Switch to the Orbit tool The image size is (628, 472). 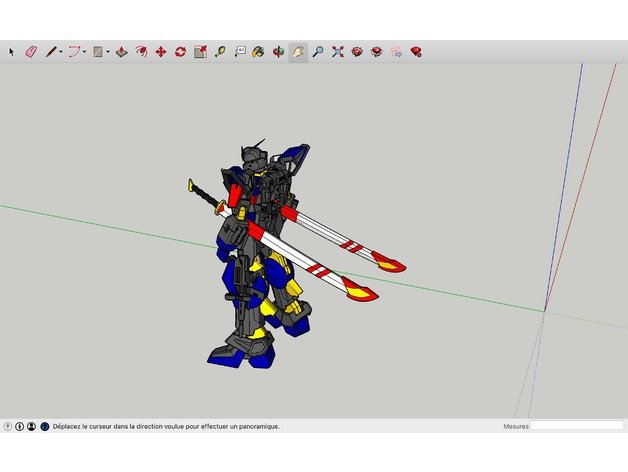click(278, 51)
